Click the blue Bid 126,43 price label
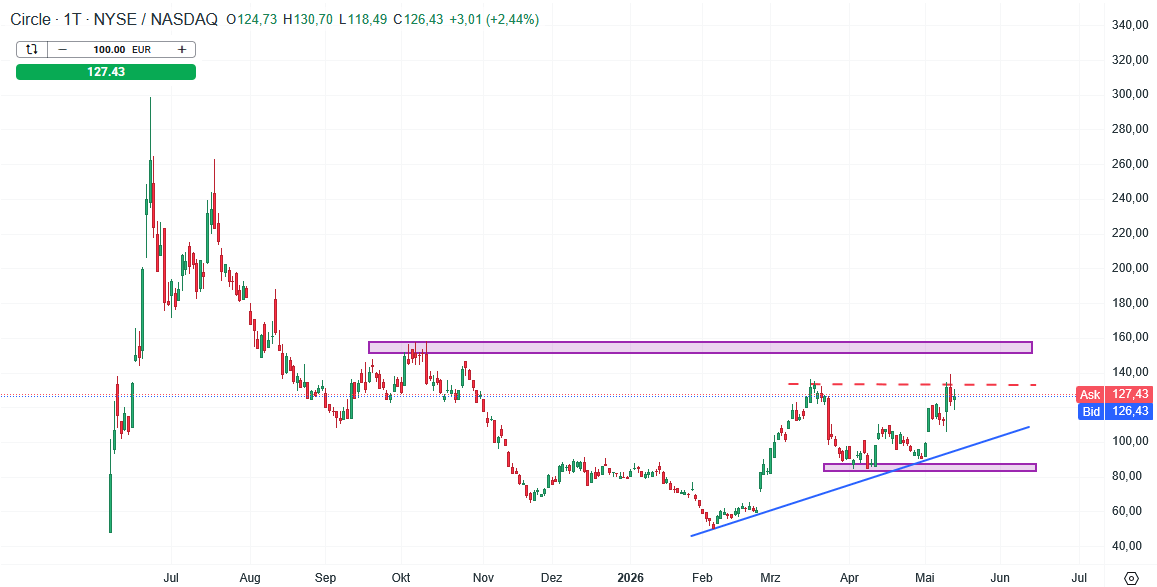The width and height of the screenshot is (1157, 587). [1114, 411]
